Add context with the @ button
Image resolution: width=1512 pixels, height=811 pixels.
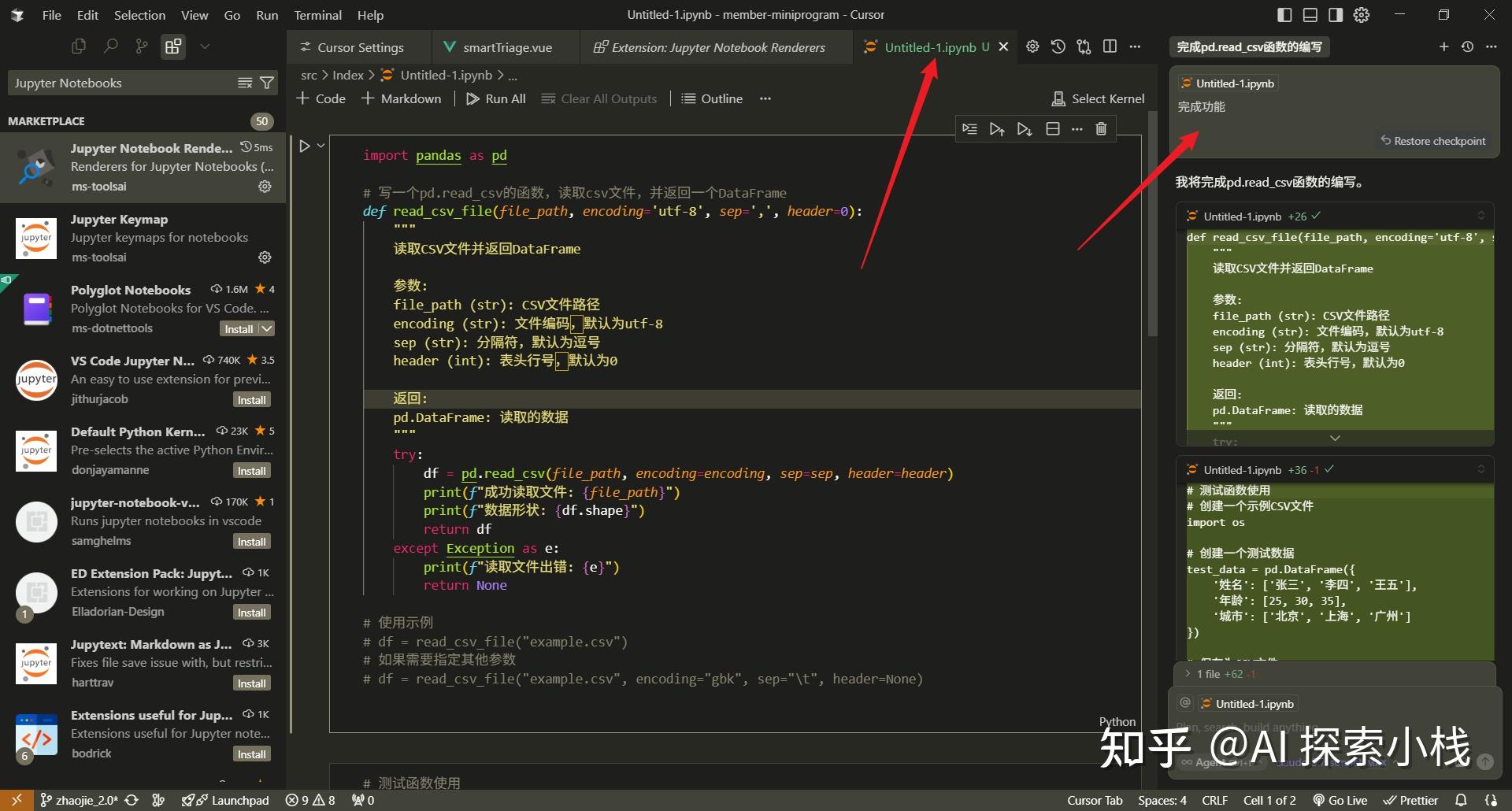pos(1185,702)
